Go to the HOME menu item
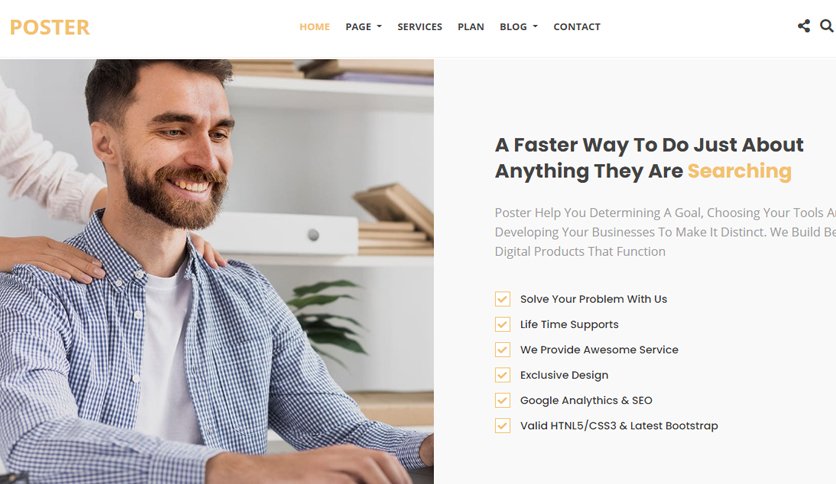The width and height of the screenshot is (836, 484). click(x=315, y=27)
